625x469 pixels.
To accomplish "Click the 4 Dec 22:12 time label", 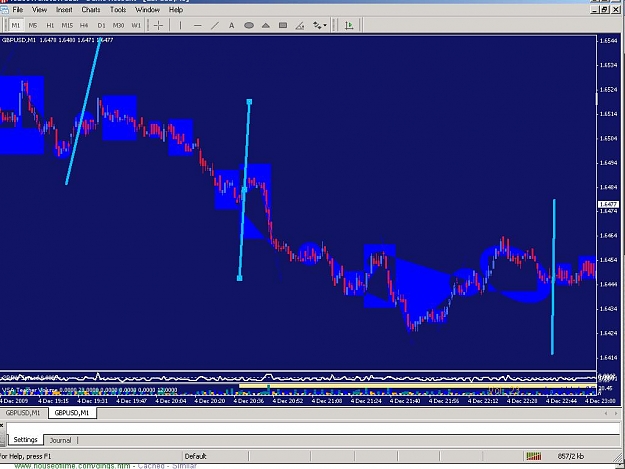I will click(x=485, y=401).
